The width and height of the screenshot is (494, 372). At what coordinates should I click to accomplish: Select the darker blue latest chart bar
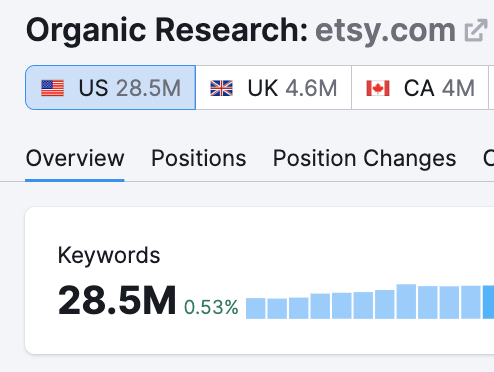coord(488,302)
